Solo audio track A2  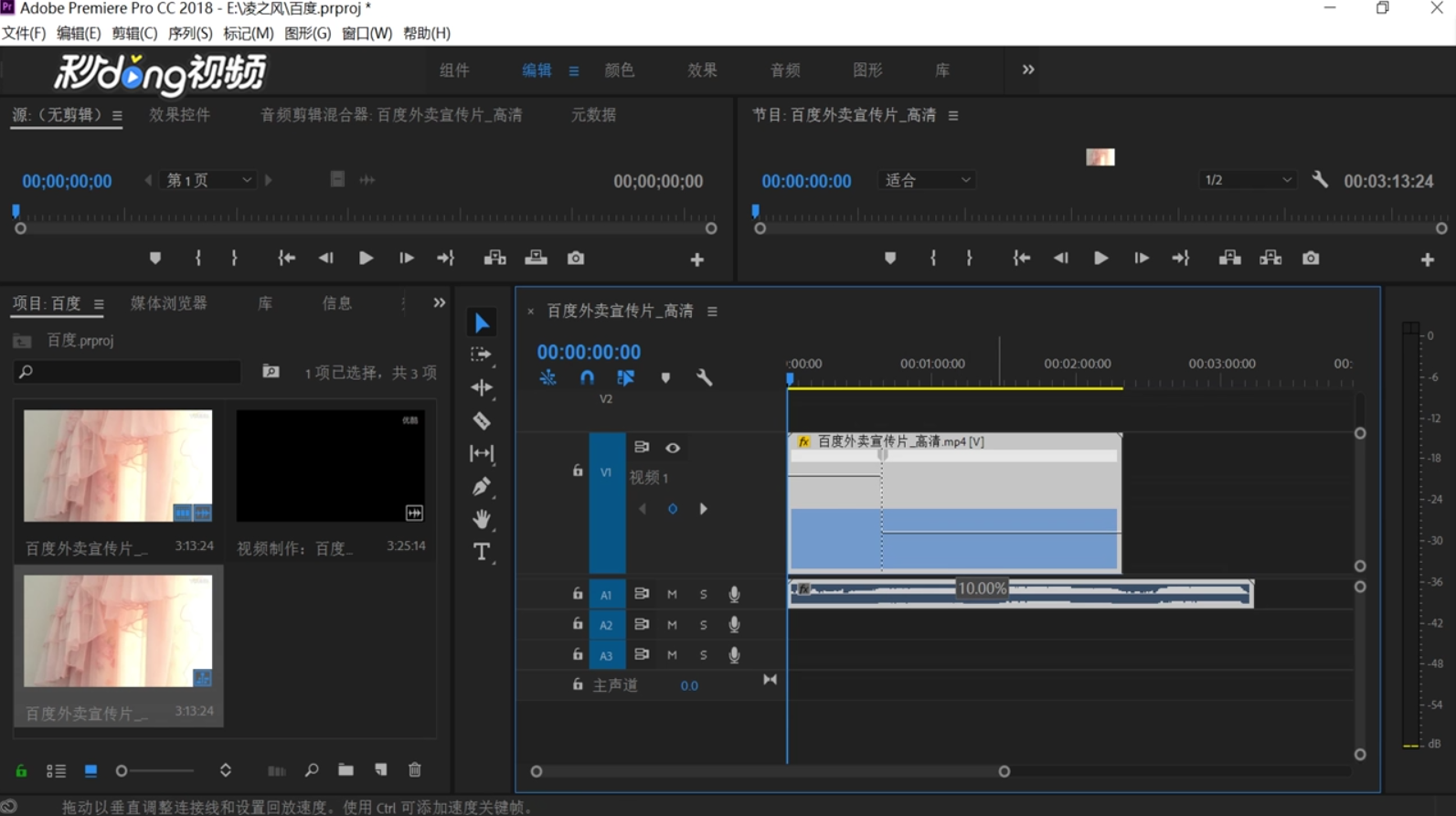tap(703, 625)
